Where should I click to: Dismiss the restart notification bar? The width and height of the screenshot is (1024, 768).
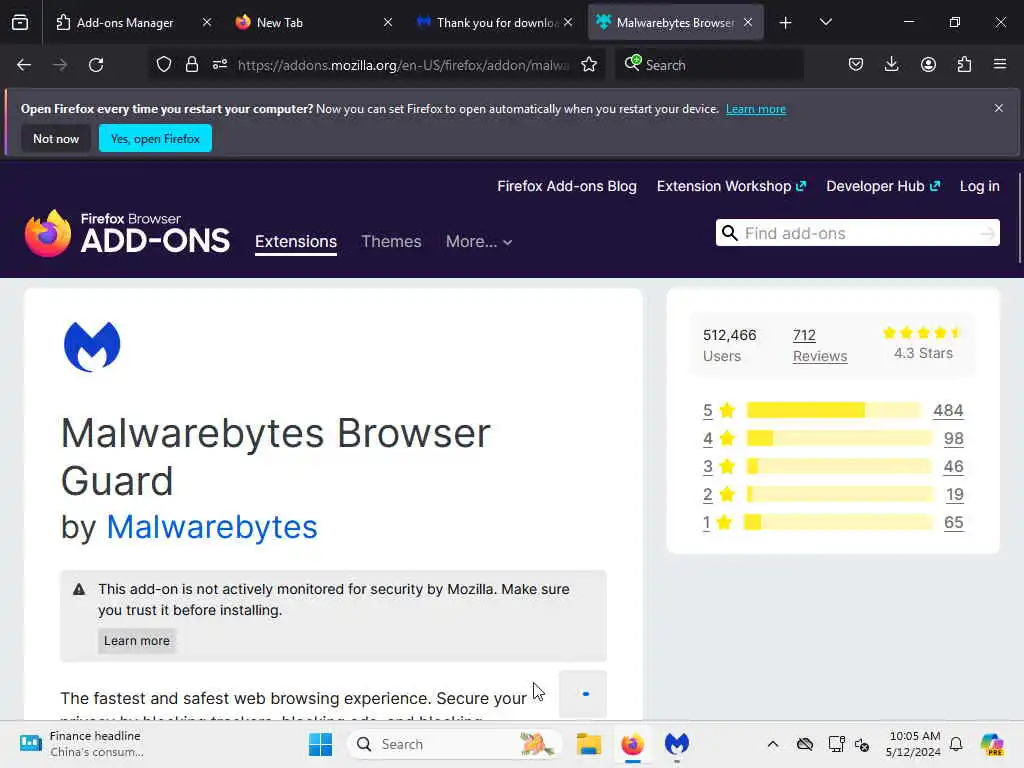click(x=999, y=108)
